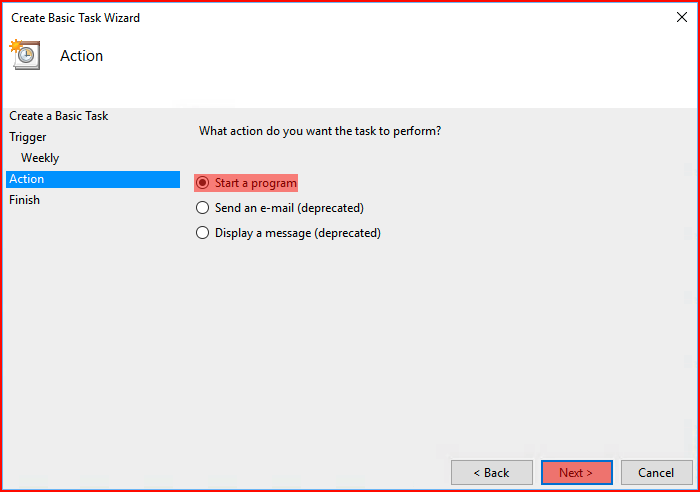Viewport: 700px width, 492px height.
Task: Click the task scheduler clock icon
Action: click(25, 54)
